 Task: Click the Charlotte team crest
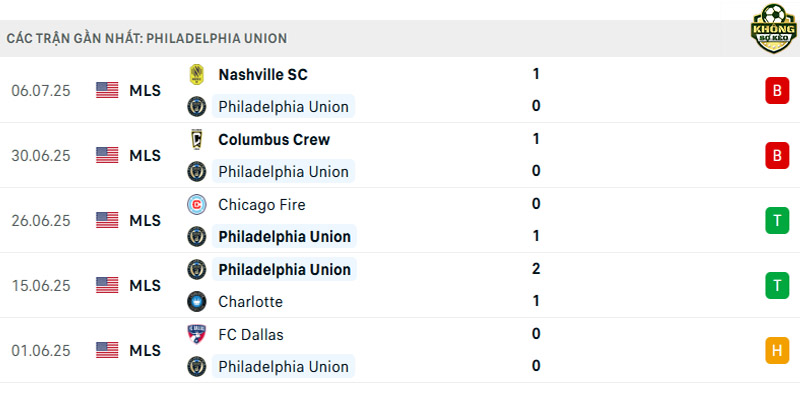[196, 302]
